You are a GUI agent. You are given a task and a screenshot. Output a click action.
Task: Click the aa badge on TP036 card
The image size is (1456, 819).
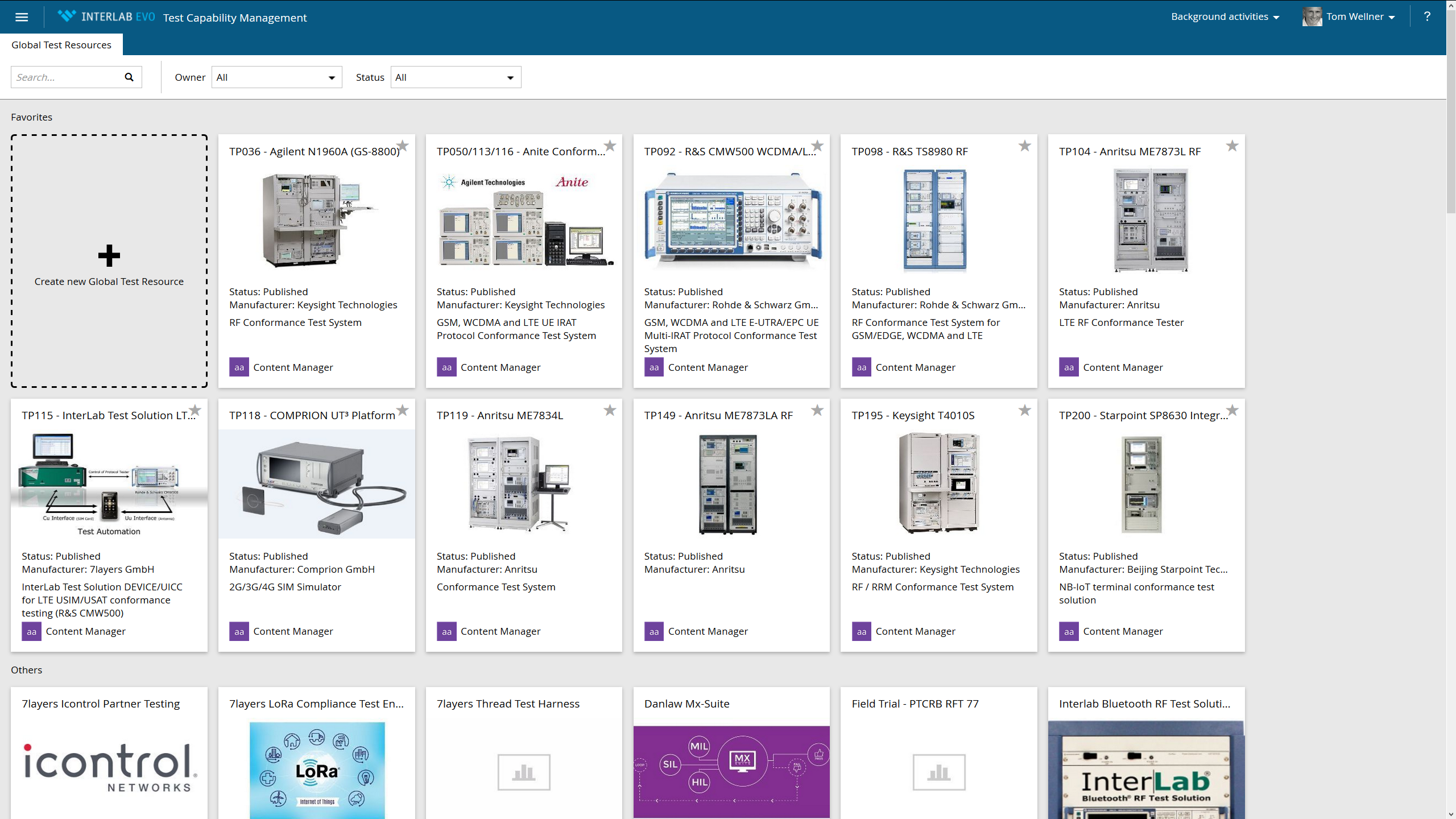[239, 367]
